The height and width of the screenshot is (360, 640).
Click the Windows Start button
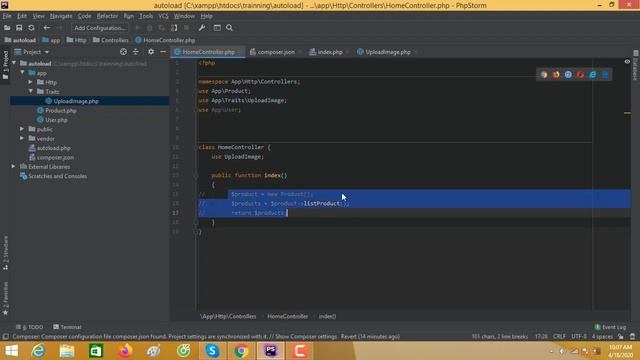coord(11,351)
